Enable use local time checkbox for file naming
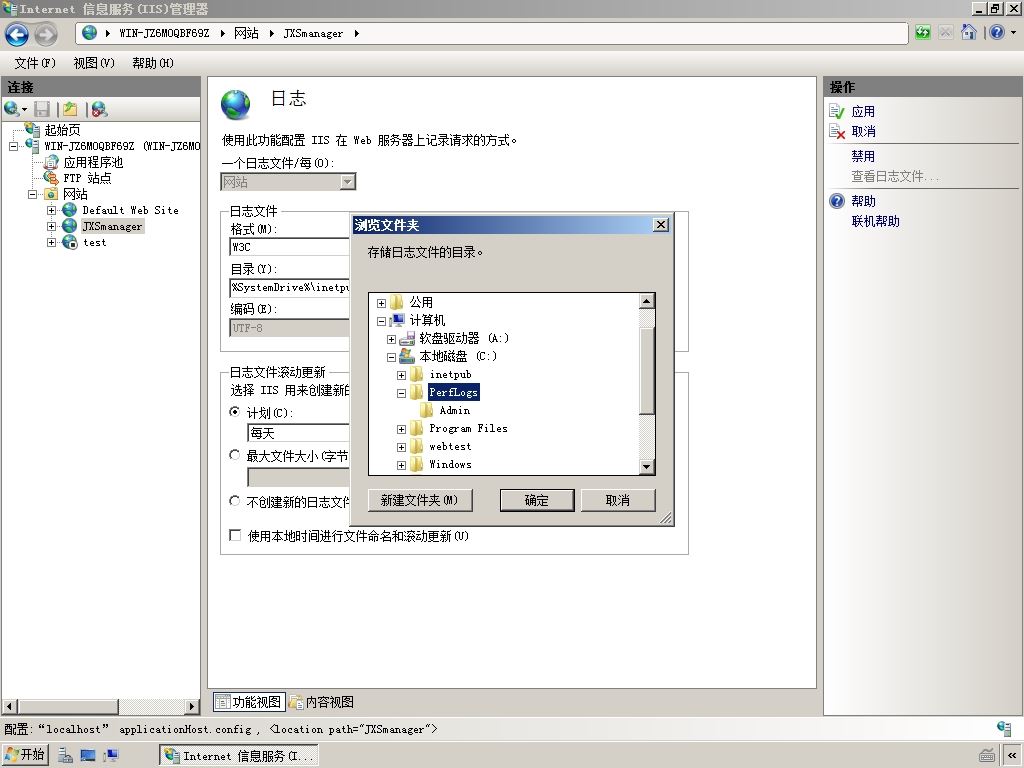The image size is (1024, 768). click(x=235, y=535)
